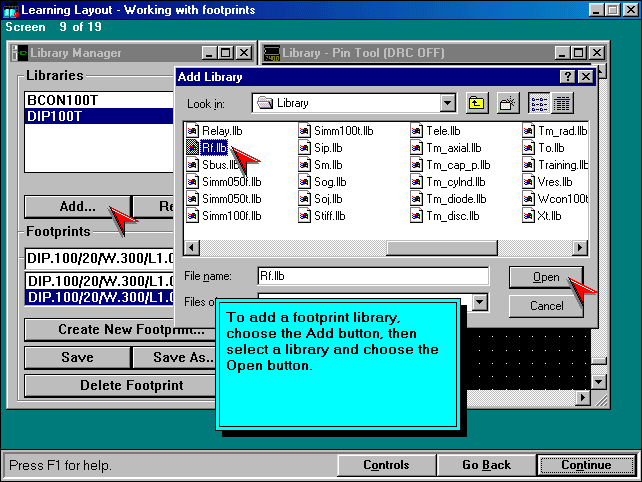Viewport: 642px width, 482px height.
Task: Open the Files of type dropdown
Action: click(480, 302)
